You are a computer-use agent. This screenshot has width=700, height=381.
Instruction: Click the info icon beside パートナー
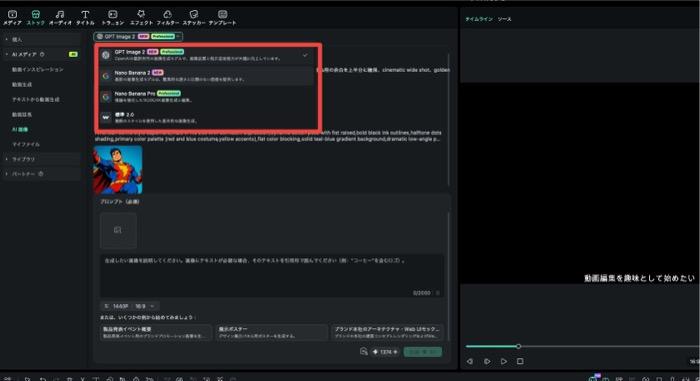pyautogui.click(x=41, y=174)
